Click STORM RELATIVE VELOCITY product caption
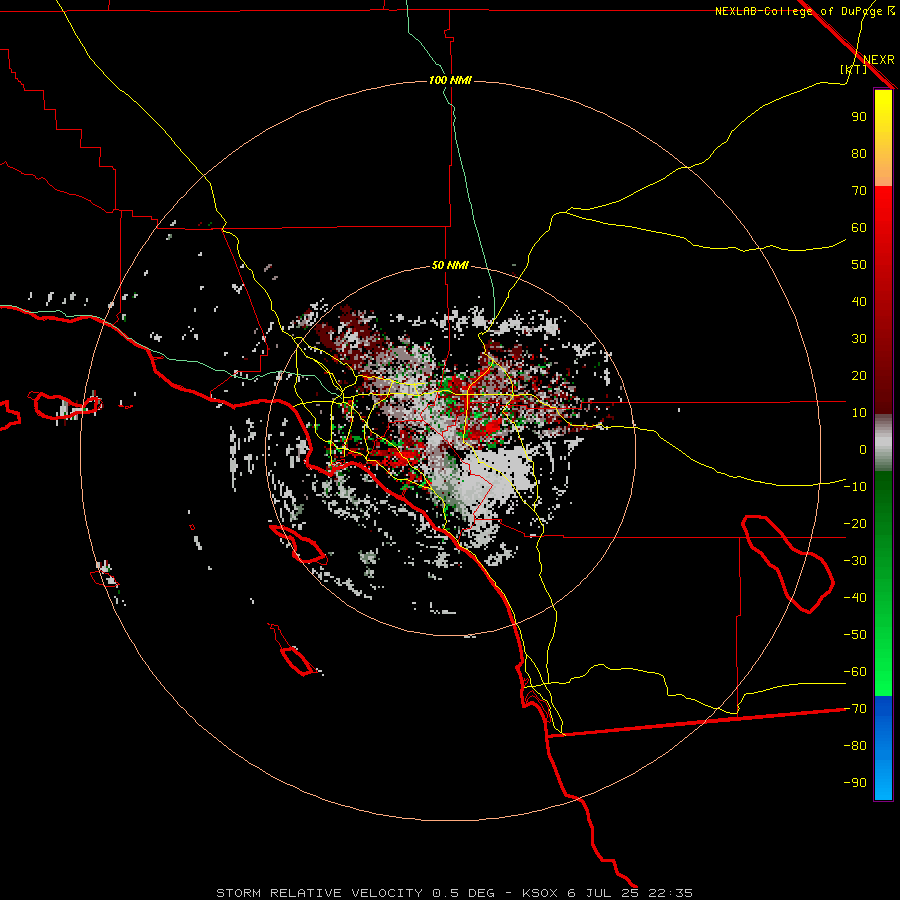 [x=320, y=893]
